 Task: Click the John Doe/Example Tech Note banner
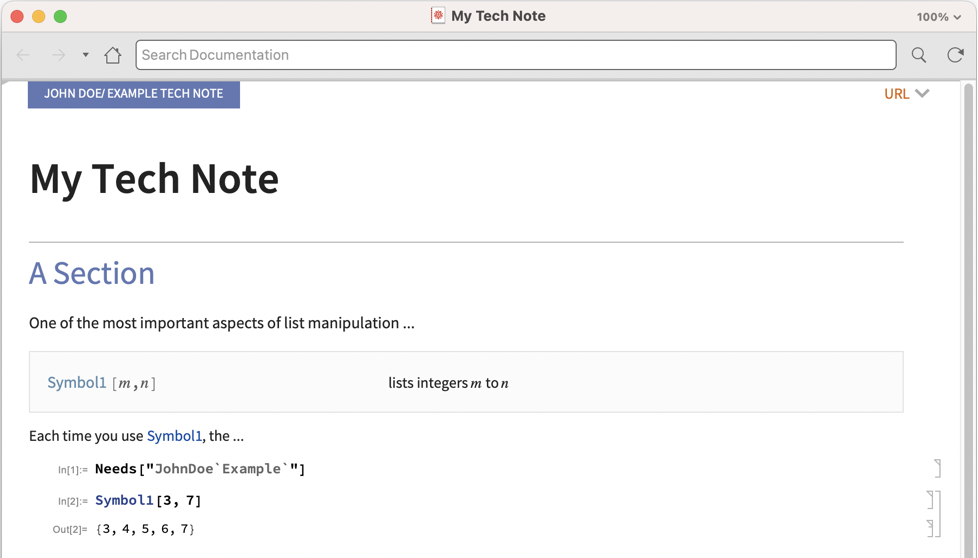point(134,94)
